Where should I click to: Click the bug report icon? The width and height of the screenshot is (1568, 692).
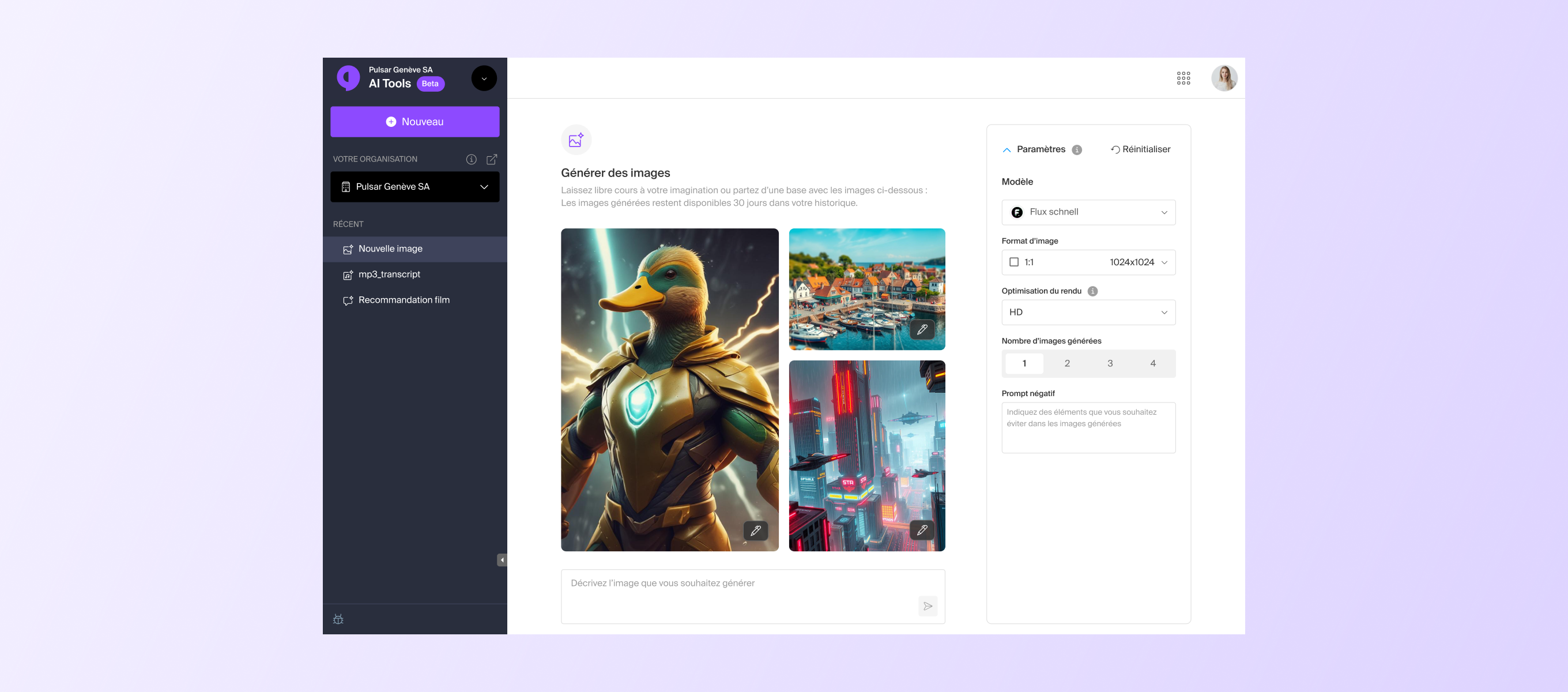(338, 619)
